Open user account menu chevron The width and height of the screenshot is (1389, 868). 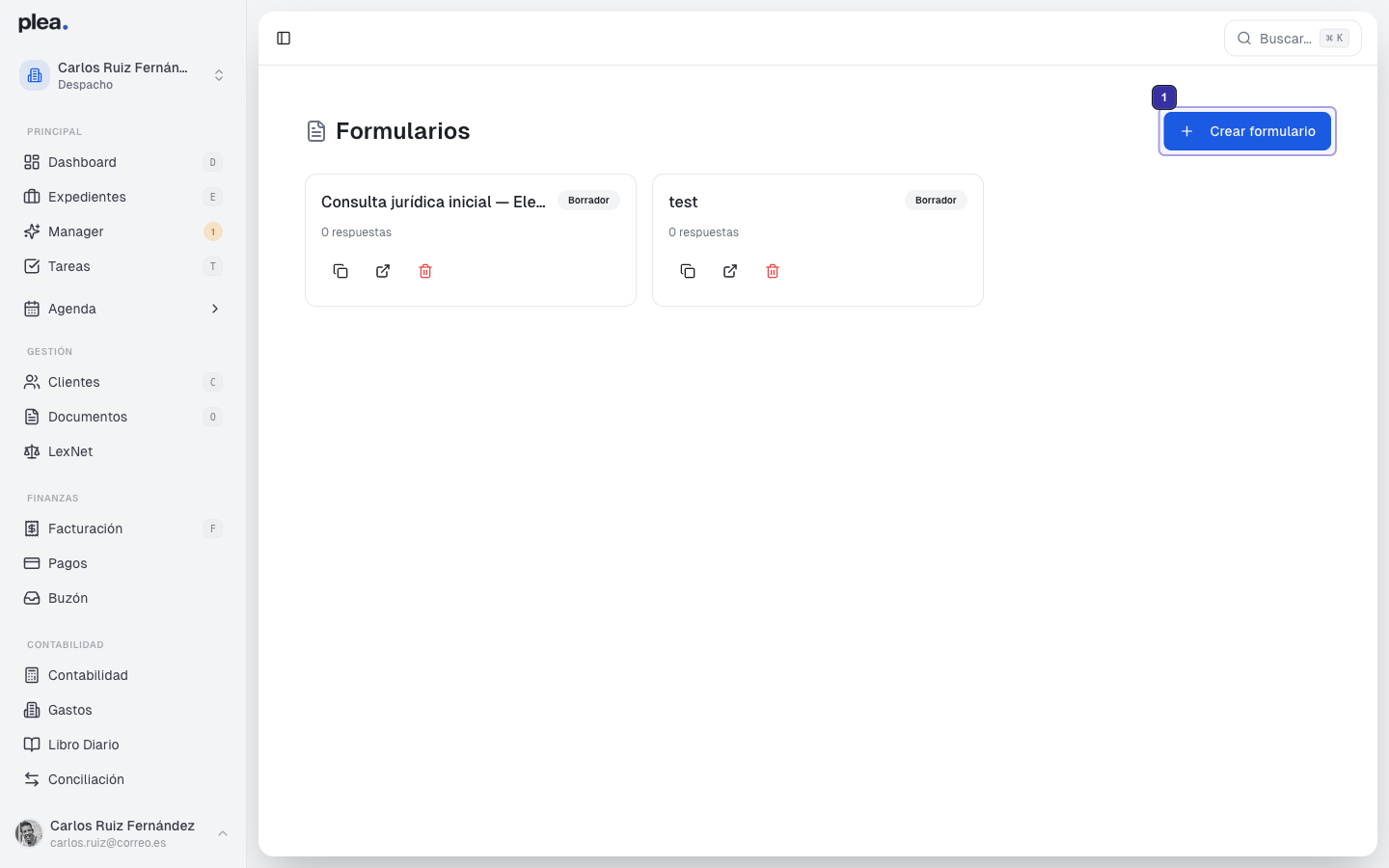(x=223, y=833)
